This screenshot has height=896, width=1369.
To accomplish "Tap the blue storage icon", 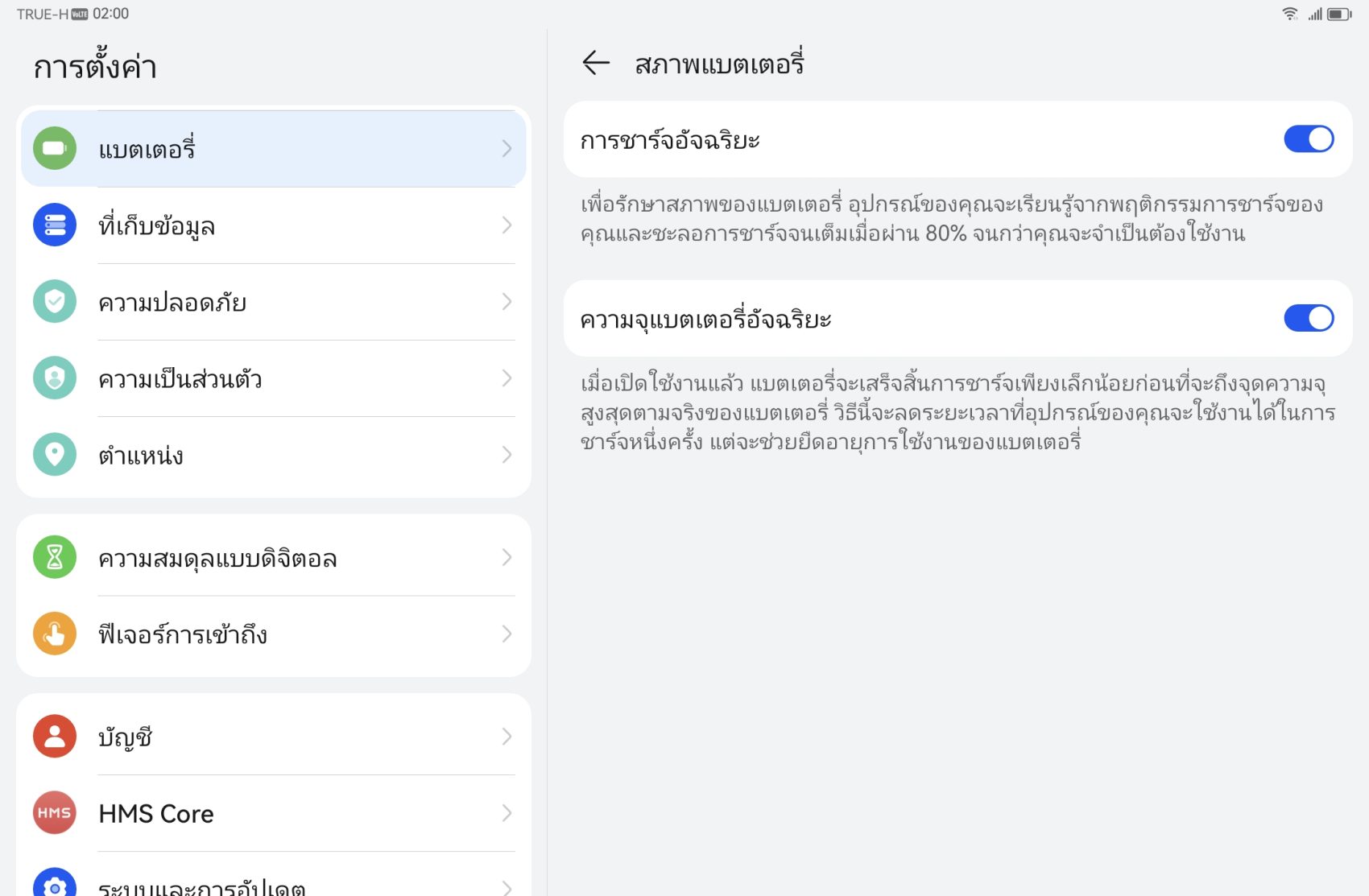I will 55,225.
